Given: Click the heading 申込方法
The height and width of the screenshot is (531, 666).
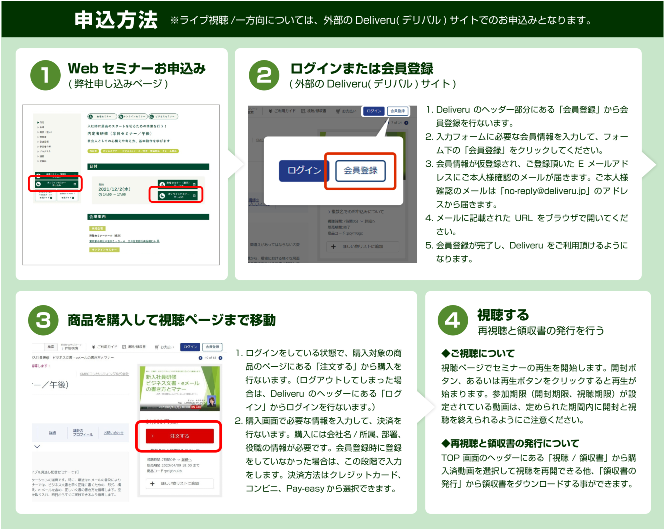Looking at the screenshot, I should coord(116,20).
